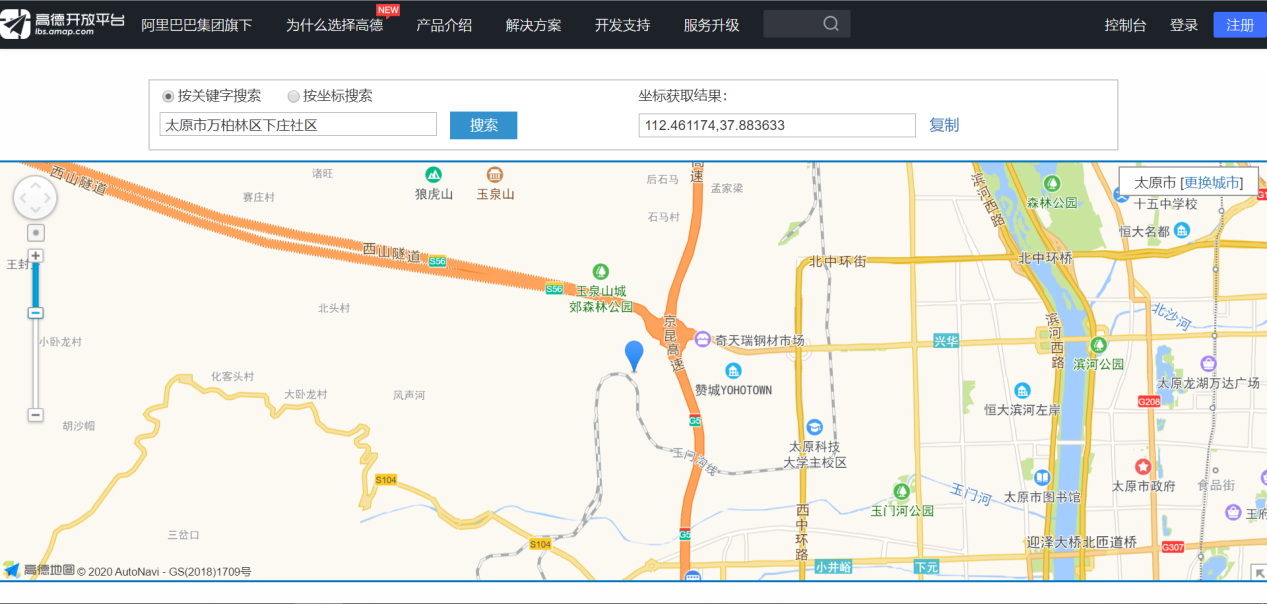Click the blue 搜索 button
This screenshot has width=1267, height=604.
483,125
